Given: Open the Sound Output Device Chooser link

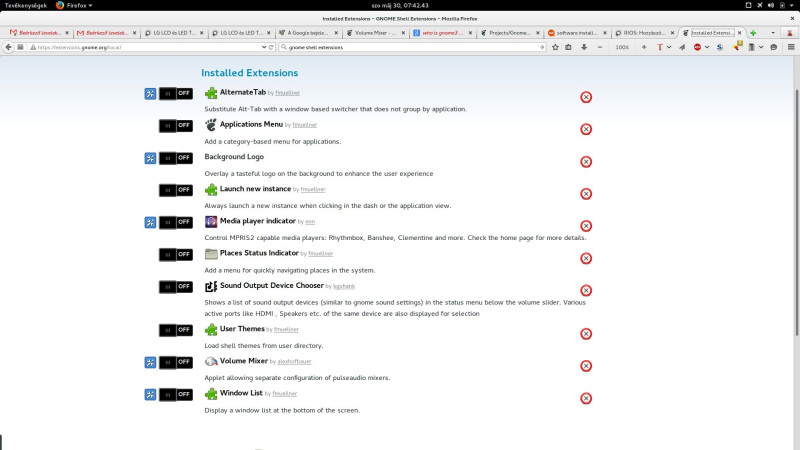Looking at the screenshot, I should [x=271, y=286].
